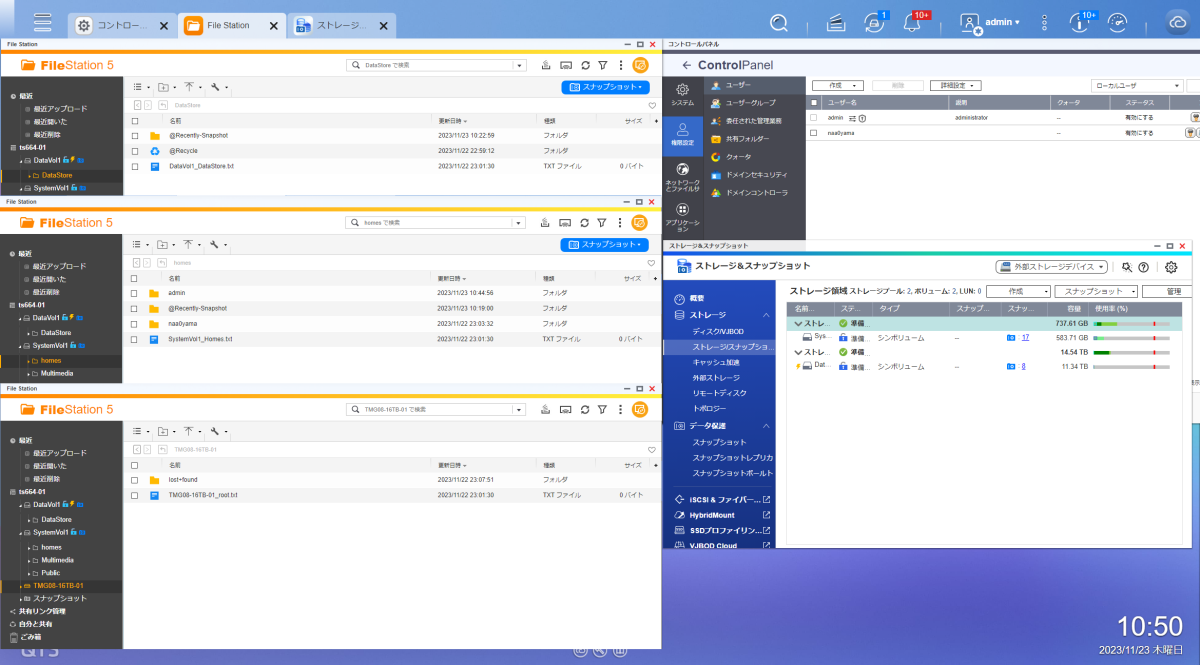Open the snapshot count link 8
The width and height of the screenshot is (1200, 665).
[1022, 366]
